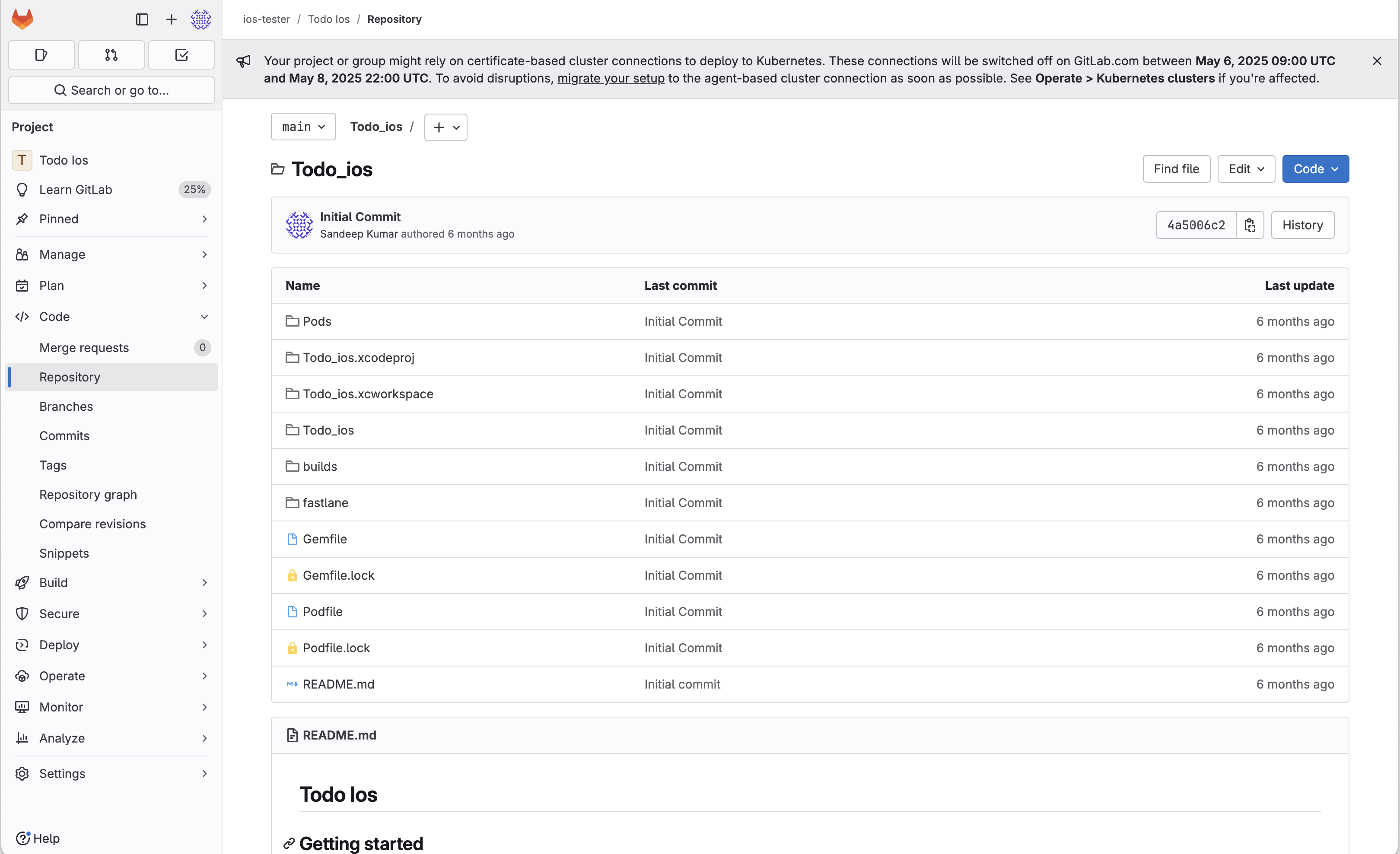Image resolution: width=1400 pixels, height=854 pixels.
Task: Open the Initial Commit title link
Action: (x=360, y=216)
